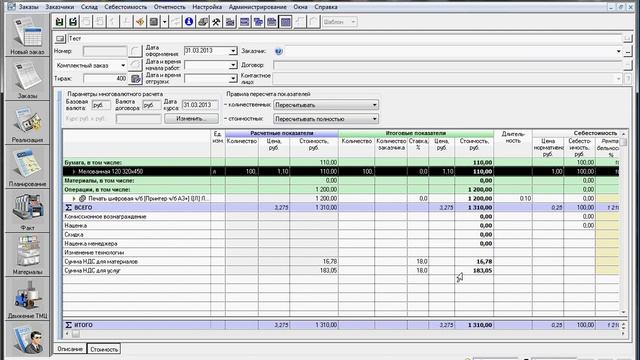640x360 pixels.
Task: Click the blue information icon in toolbar
Action: tap(189, 22)
